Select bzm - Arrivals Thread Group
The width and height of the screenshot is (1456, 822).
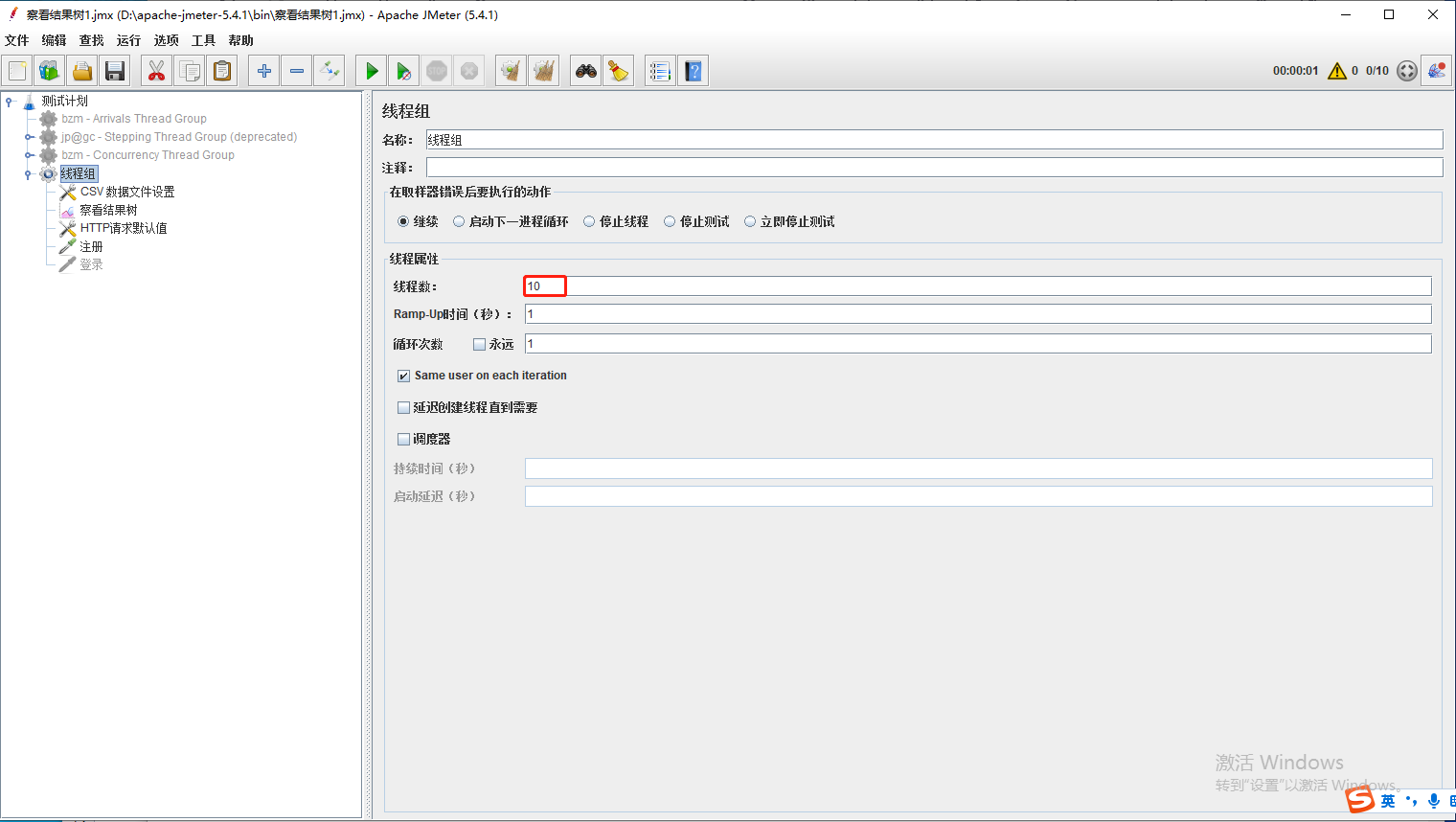point(134,119)
